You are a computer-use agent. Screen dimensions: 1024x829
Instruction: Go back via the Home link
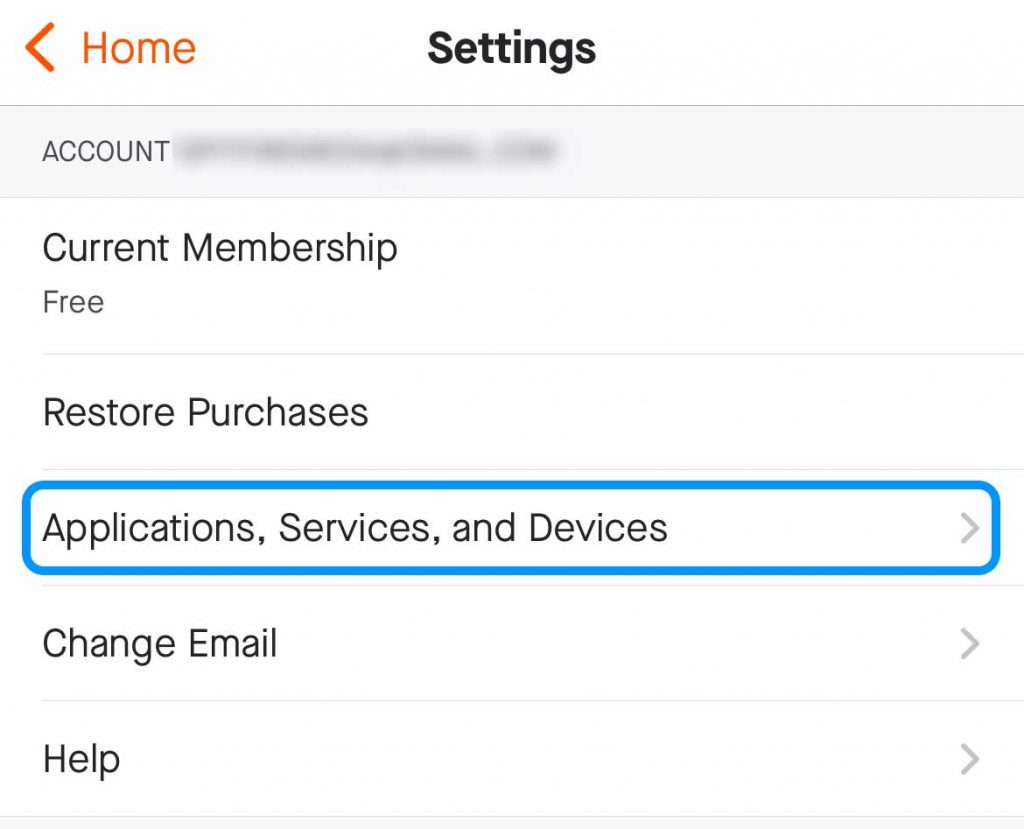[x=138, y=48]
